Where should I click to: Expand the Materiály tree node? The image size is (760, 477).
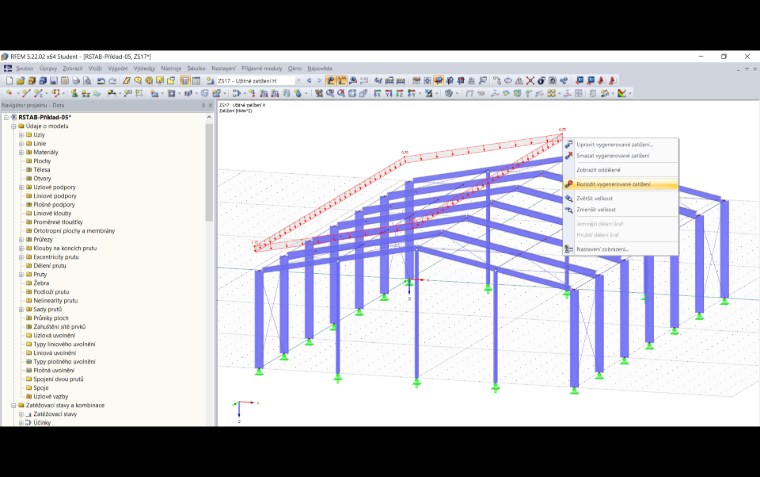[x=21, y=152]
